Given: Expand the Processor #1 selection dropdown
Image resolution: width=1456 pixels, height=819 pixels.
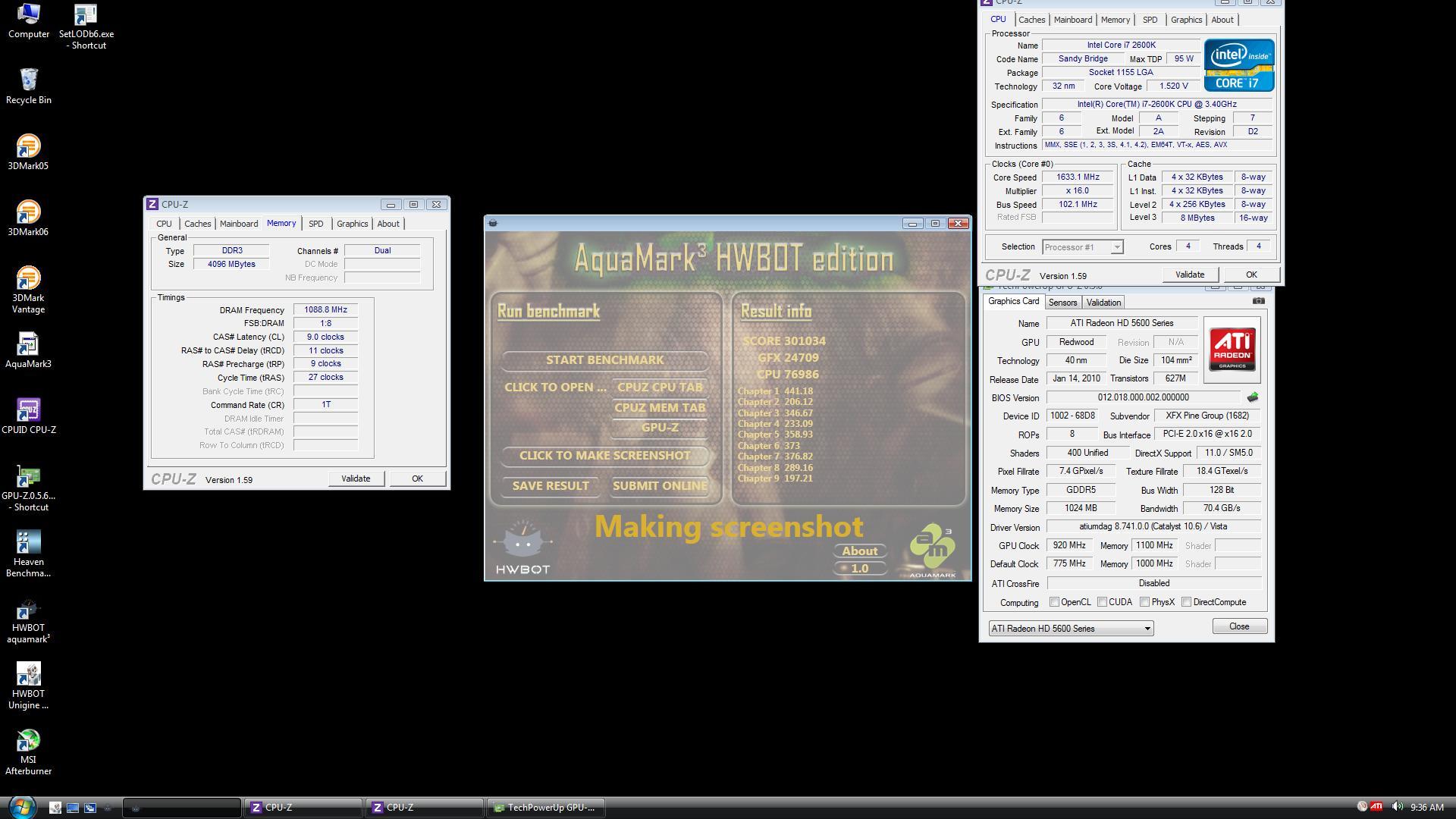Looking at the screenshot, I should coord(1083,247).
